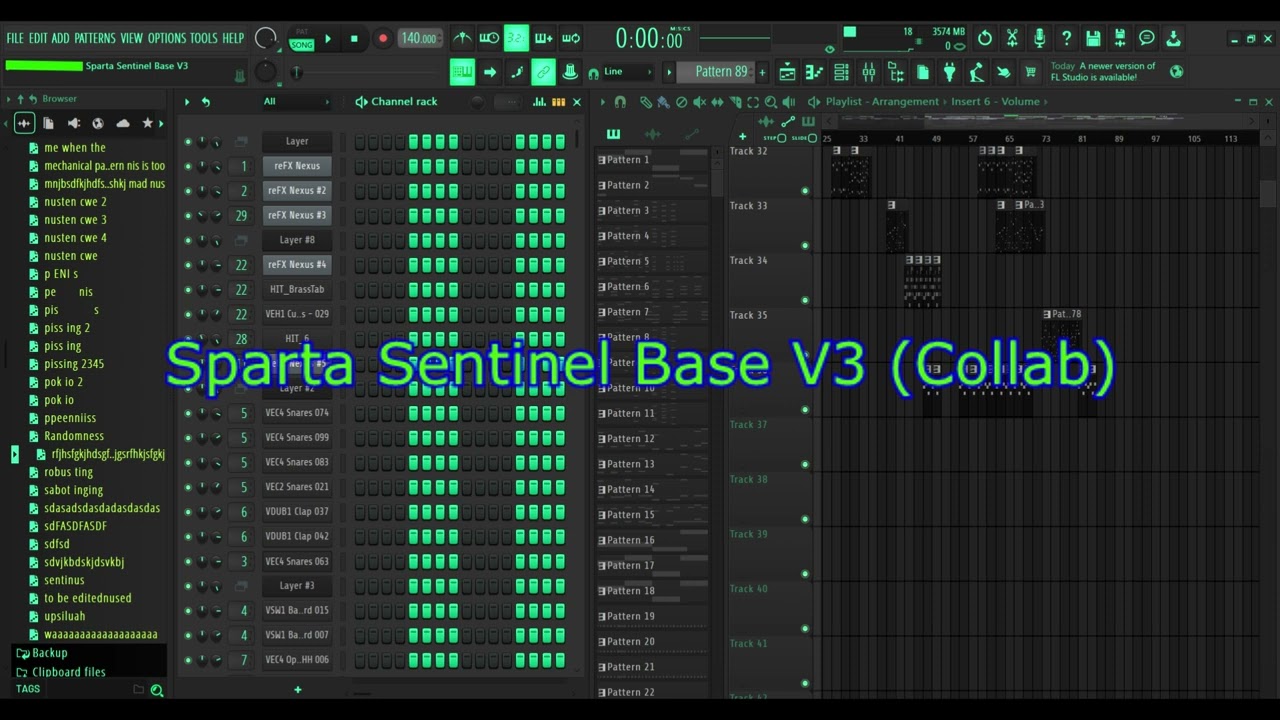
Task: Open the TOOLS menu
Action: point(204,38)
